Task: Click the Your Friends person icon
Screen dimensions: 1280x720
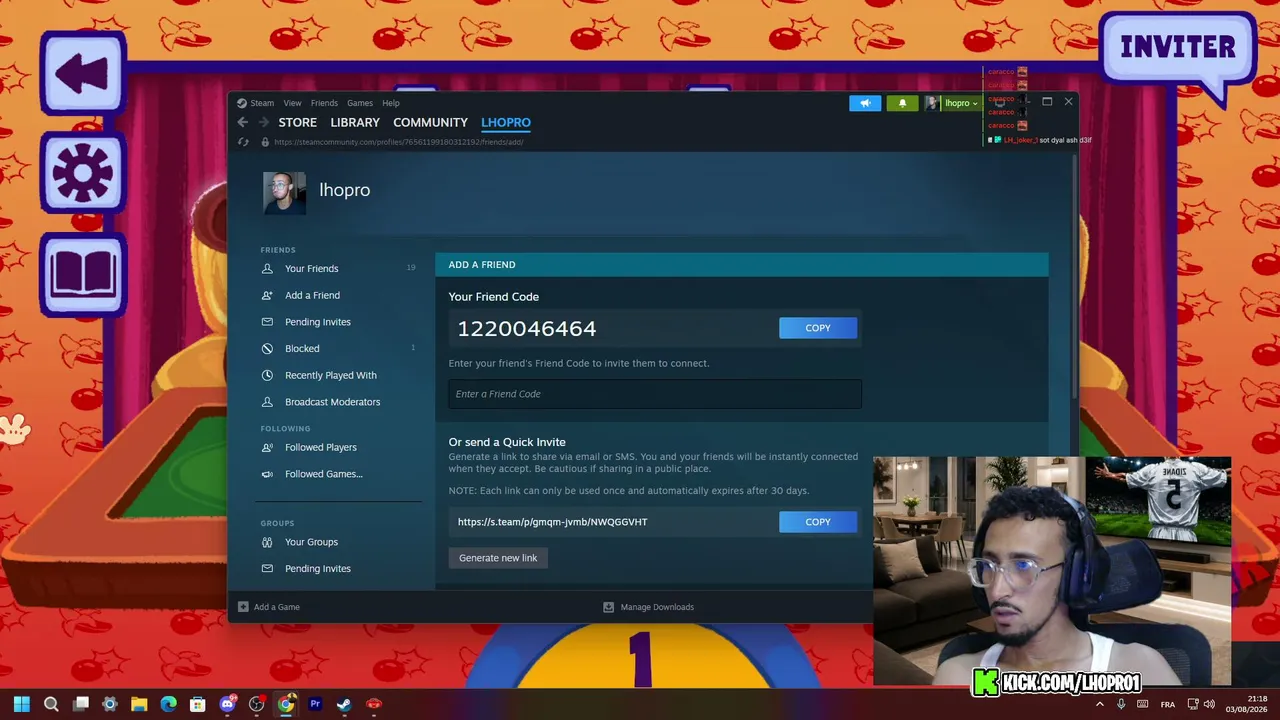Action: (x=267, y=268)
